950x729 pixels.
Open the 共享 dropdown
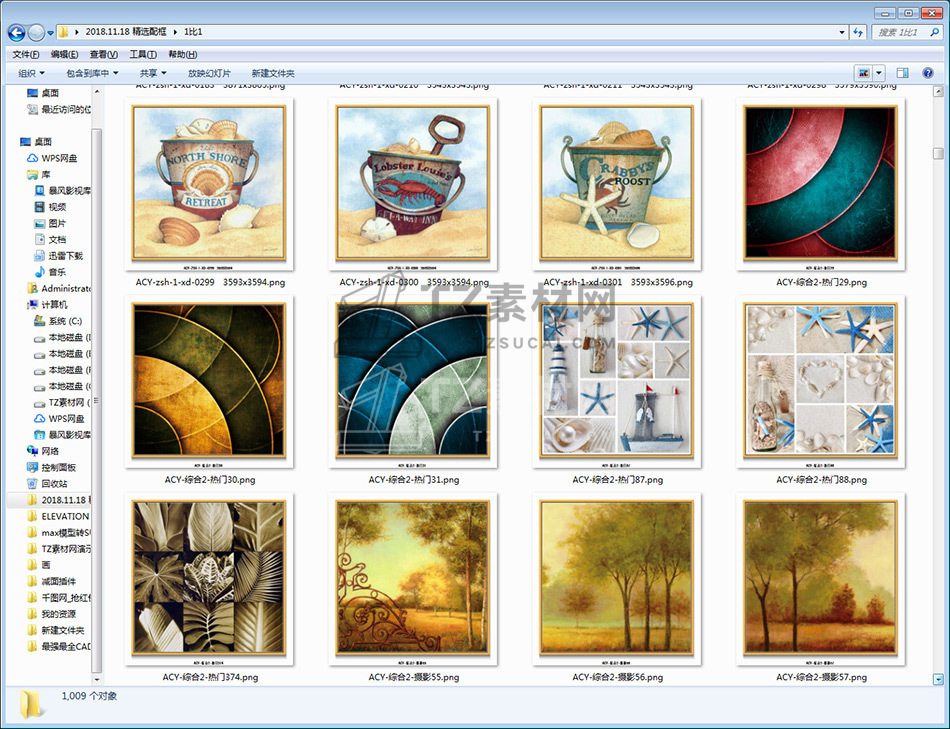[x=152, y=73]
